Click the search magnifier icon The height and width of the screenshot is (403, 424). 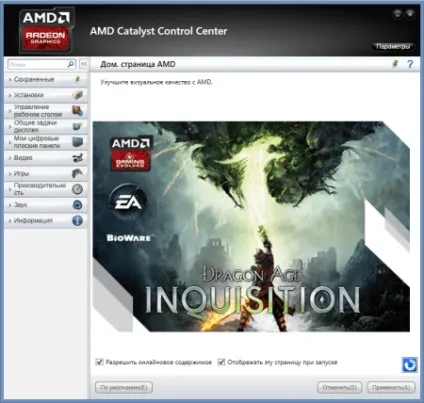click(x=71, y=64)
